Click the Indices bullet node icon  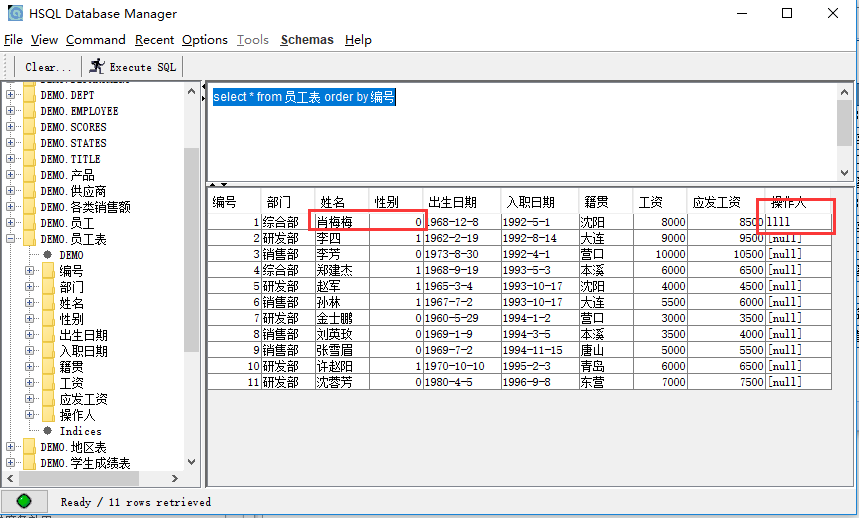point(48,431)
